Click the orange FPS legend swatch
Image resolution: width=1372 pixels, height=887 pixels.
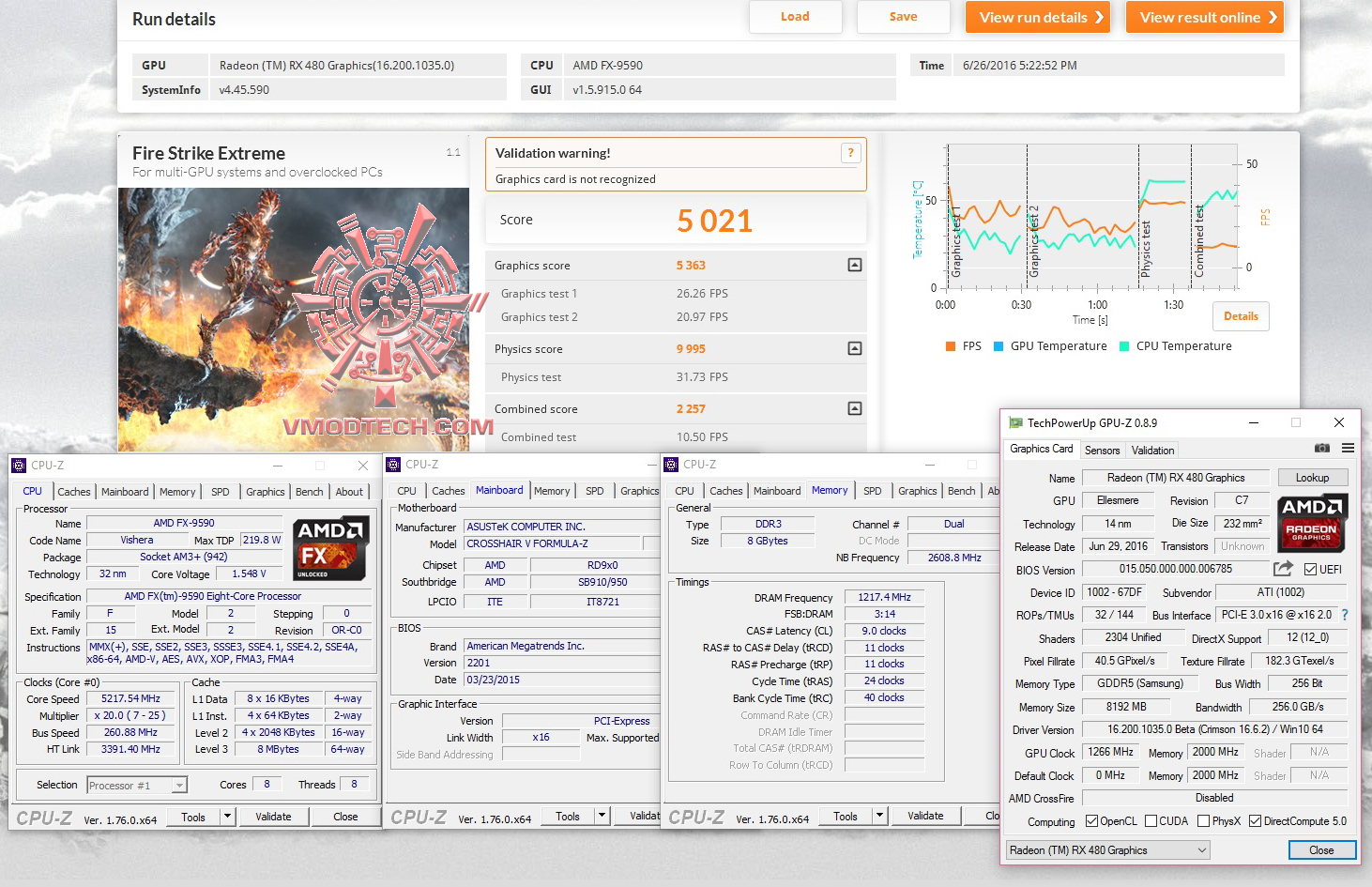click(x=951, y=346)
